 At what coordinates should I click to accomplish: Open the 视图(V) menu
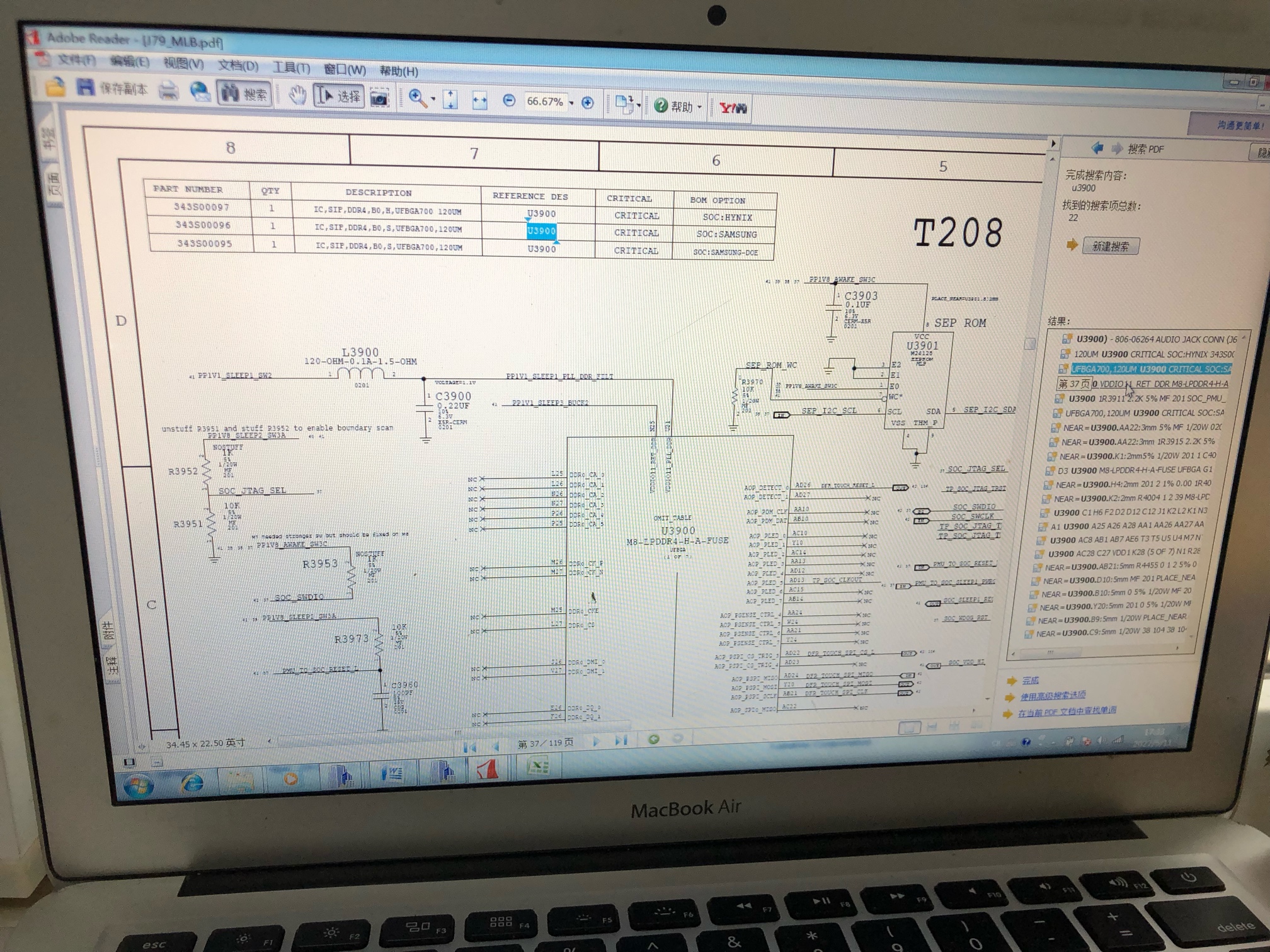point(183,64)
